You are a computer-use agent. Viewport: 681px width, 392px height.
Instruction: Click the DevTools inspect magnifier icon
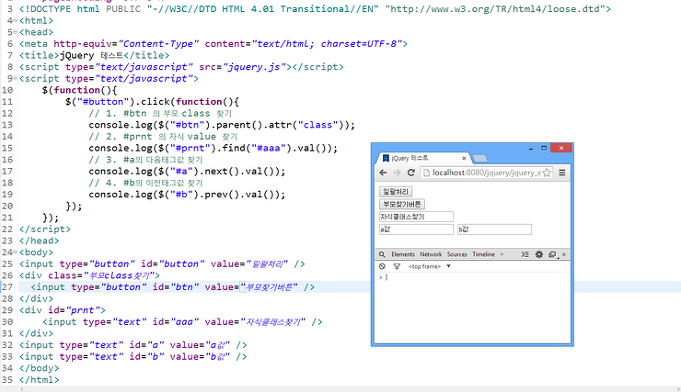pos(382,254)
